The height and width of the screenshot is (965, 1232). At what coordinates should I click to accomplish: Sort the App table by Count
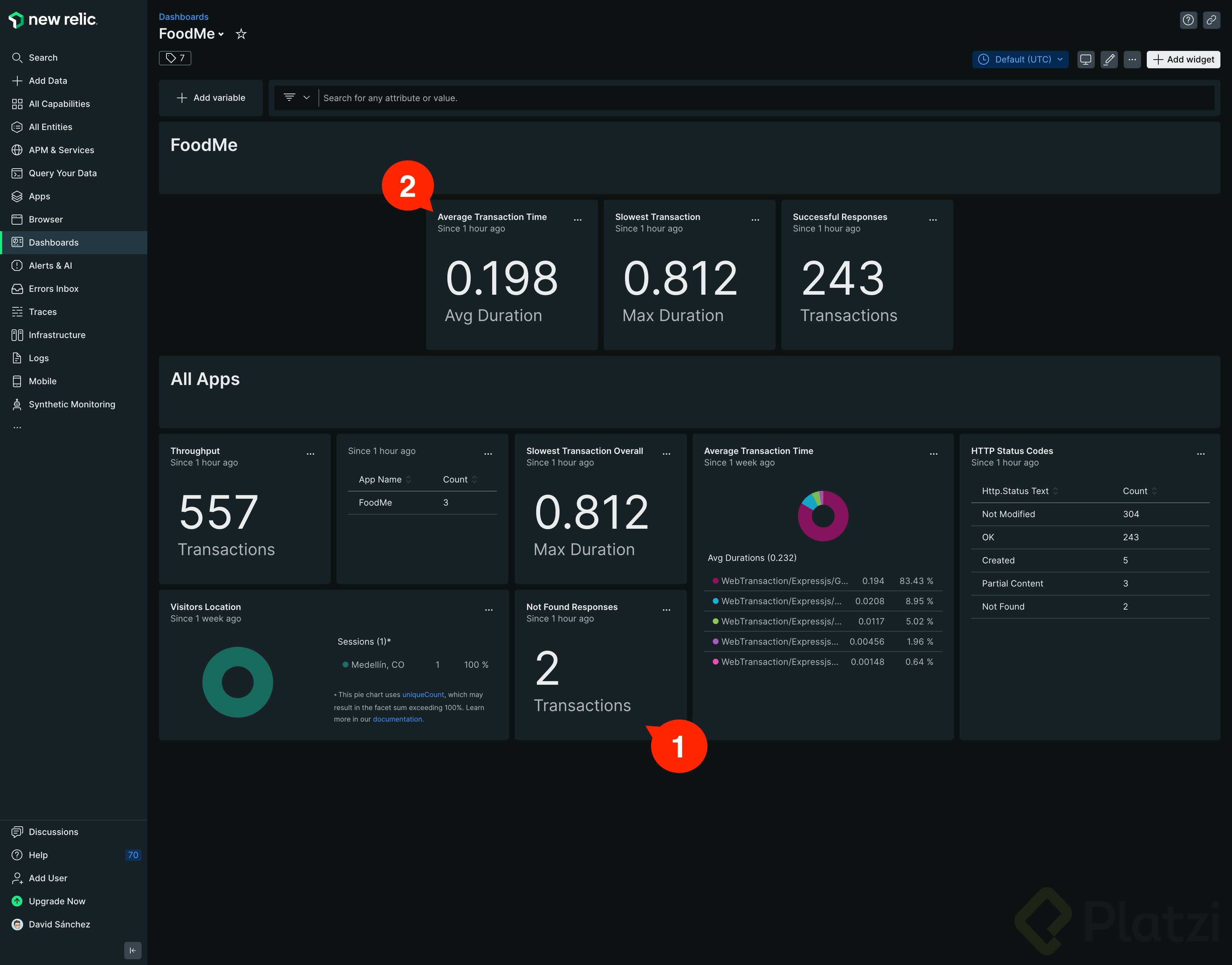coord(460,480)
